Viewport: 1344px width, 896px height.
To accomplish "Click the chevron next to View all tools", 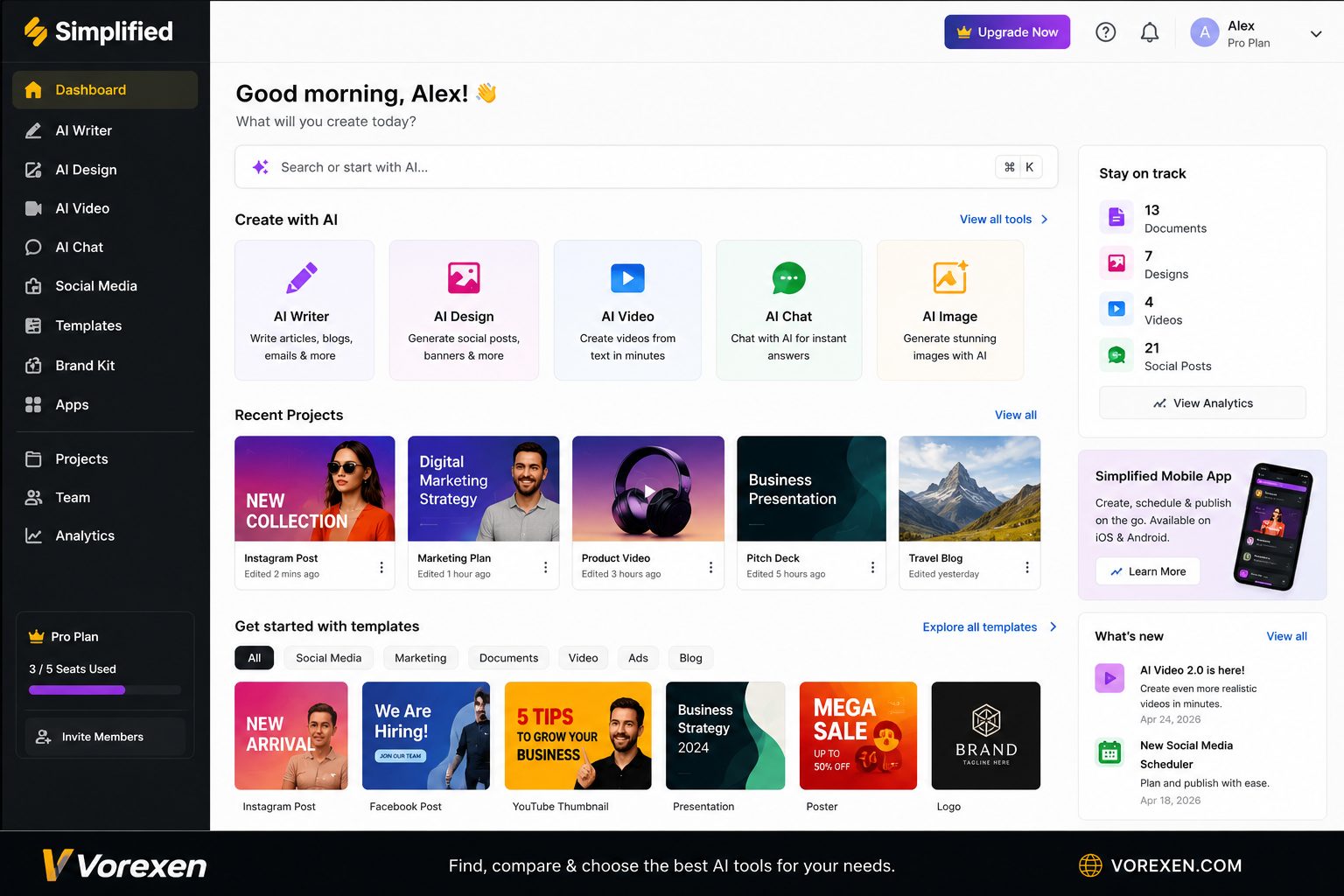I will (1045, 220).
